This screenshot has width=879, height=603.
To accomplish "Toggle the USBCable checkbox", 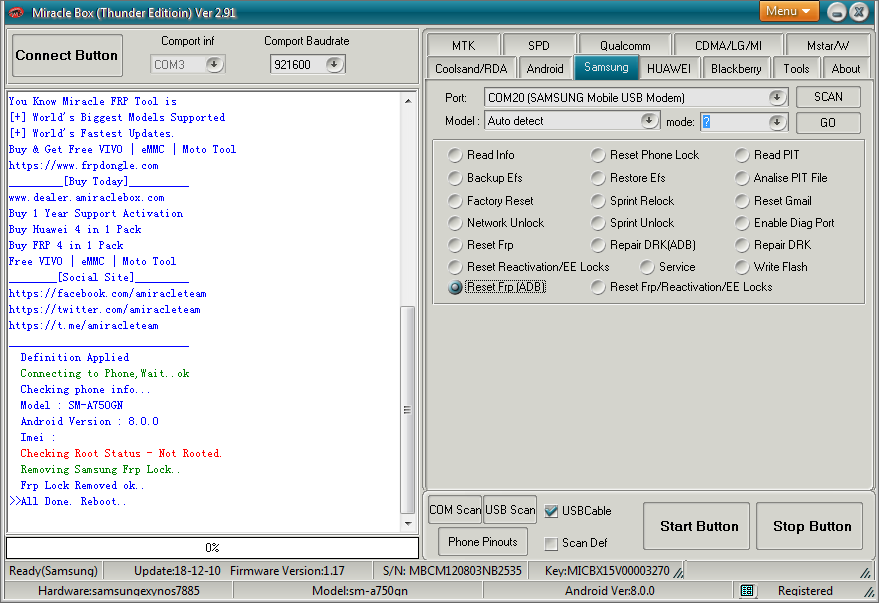I will 551,511.
